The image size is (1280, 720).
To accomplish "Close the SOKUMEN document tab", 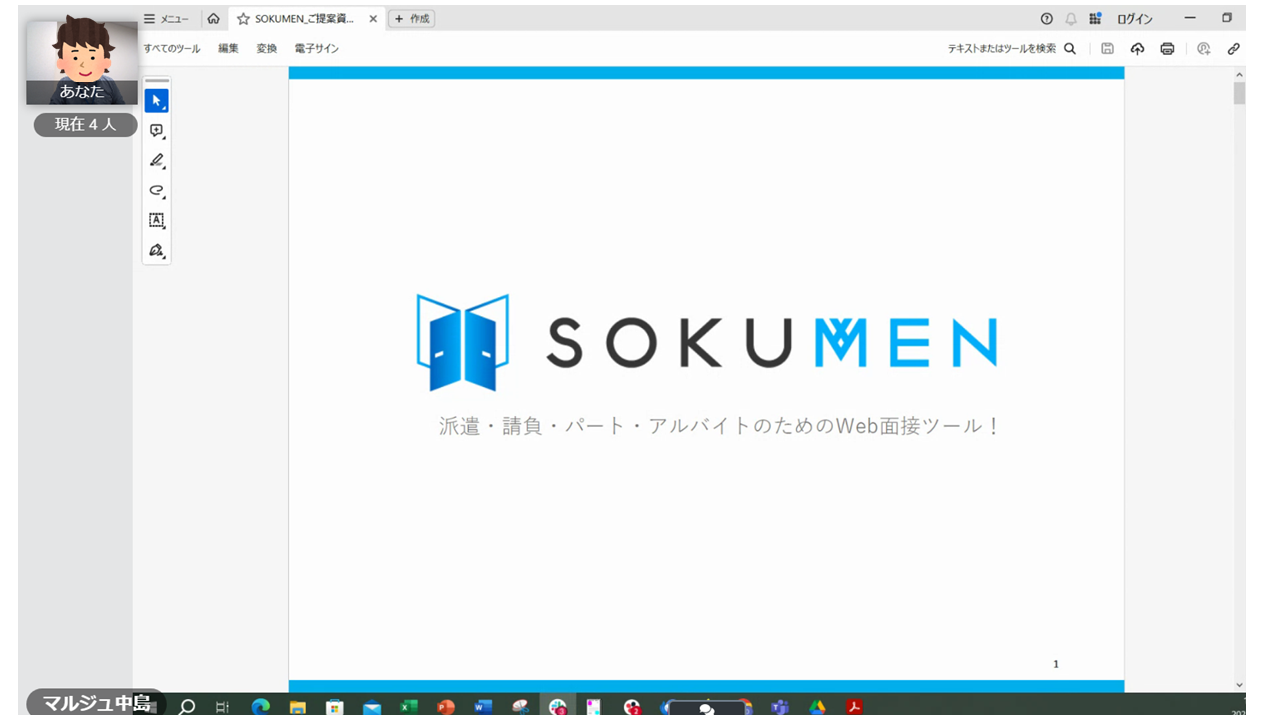I will point(373,19).
